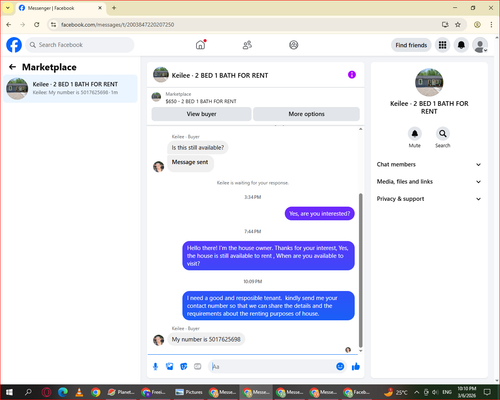Switch to the Planet taskbar window
The height and width of the screenshot is (400, 500).
(x=122, y=392)
